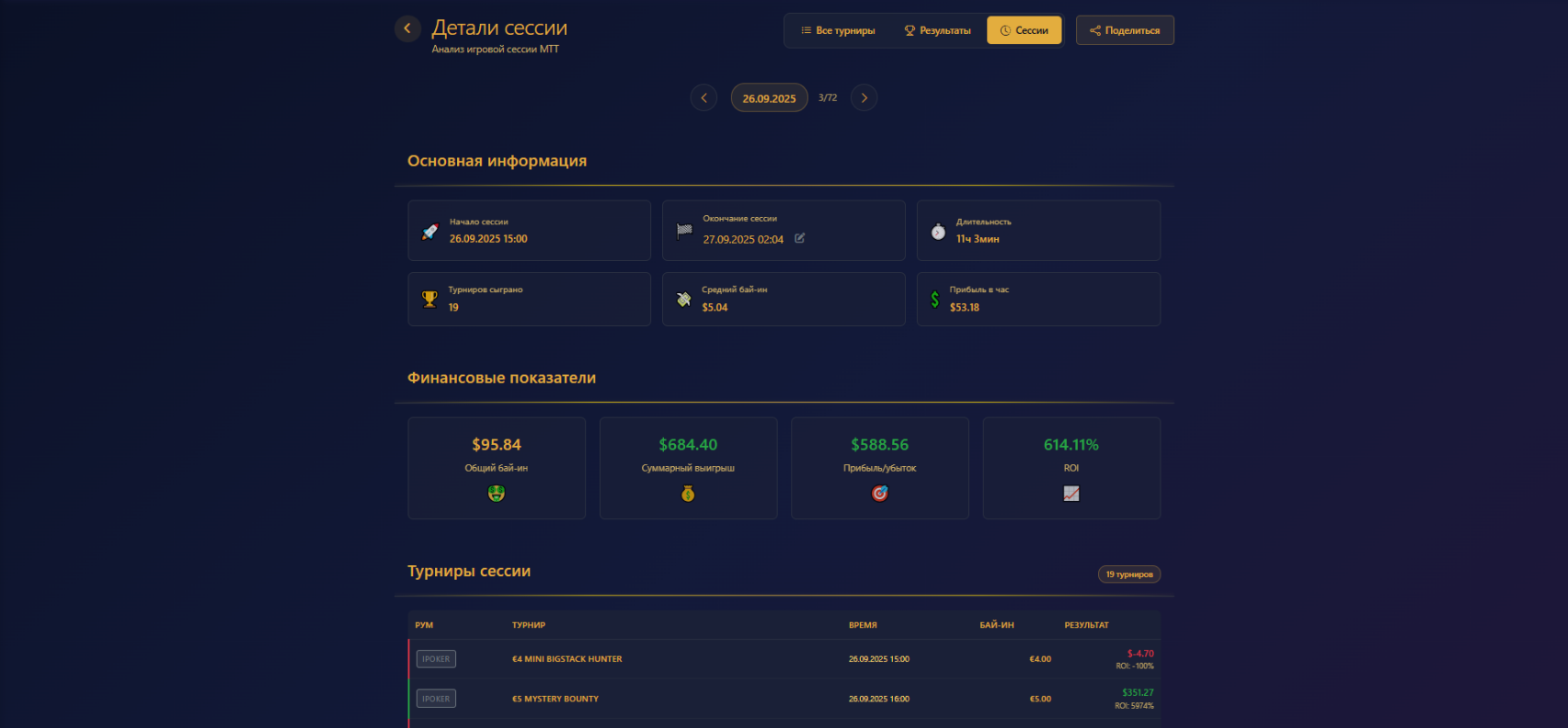This screenshot has height=728, width=1568.
Task: Click the 11ч 3мин duration value
Action: [x=978, y=239]
